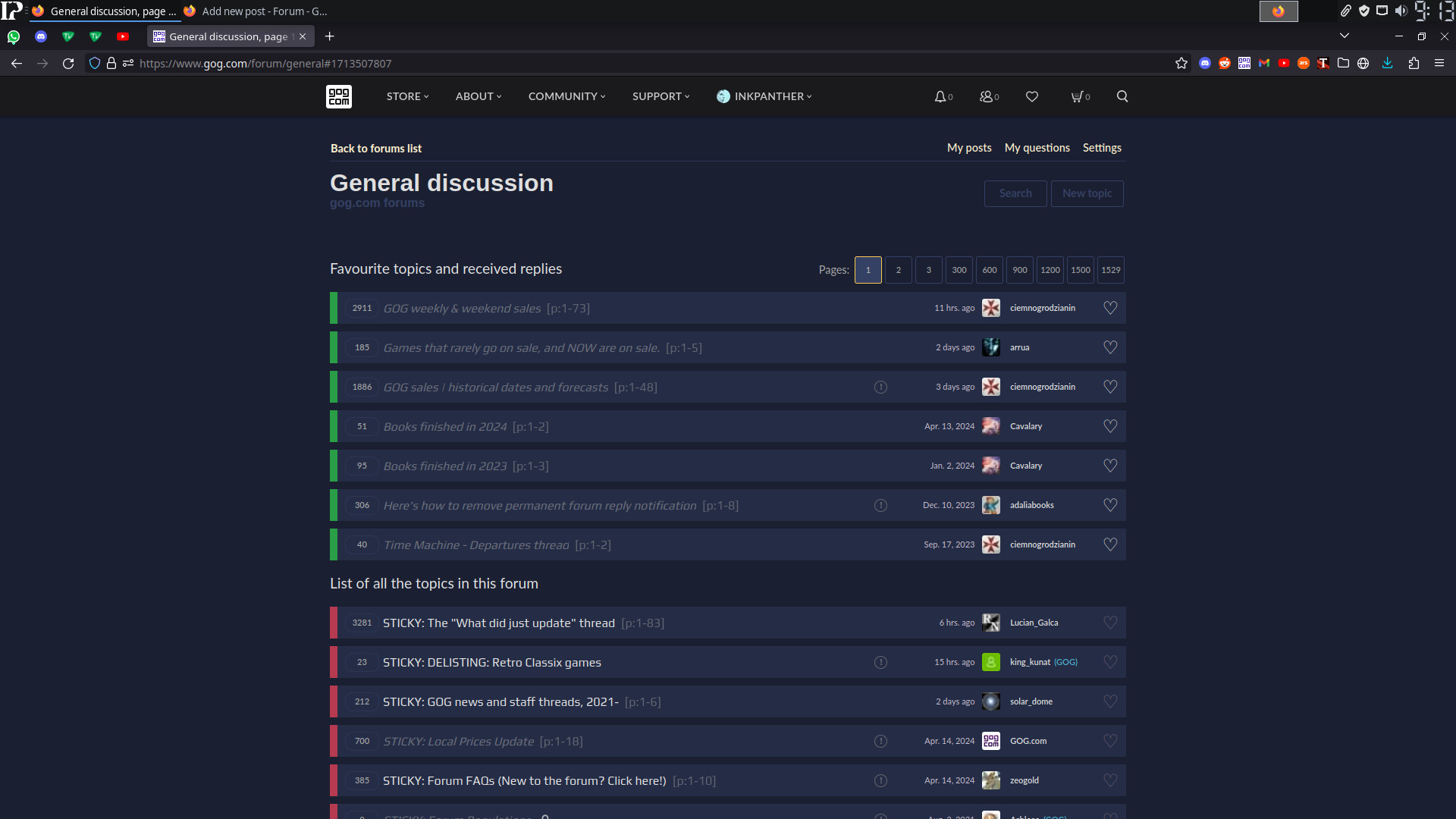Screen dimensions: 1456x819
Task: Click the GOG.com logo in the site header
Action: (x=339, y=96)
